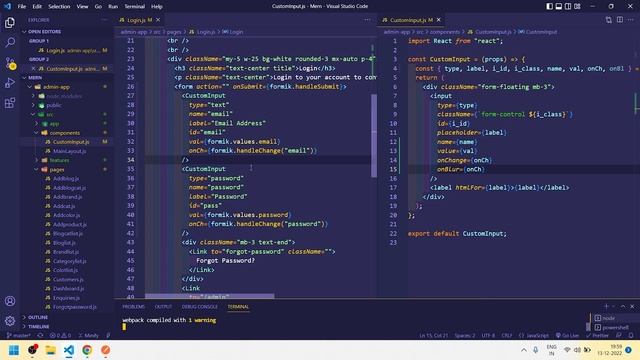The width and height of the screenshot is (640, 360).
Task: Click the Login.js editor vertical scrollbar
Action: pos(374,136)
